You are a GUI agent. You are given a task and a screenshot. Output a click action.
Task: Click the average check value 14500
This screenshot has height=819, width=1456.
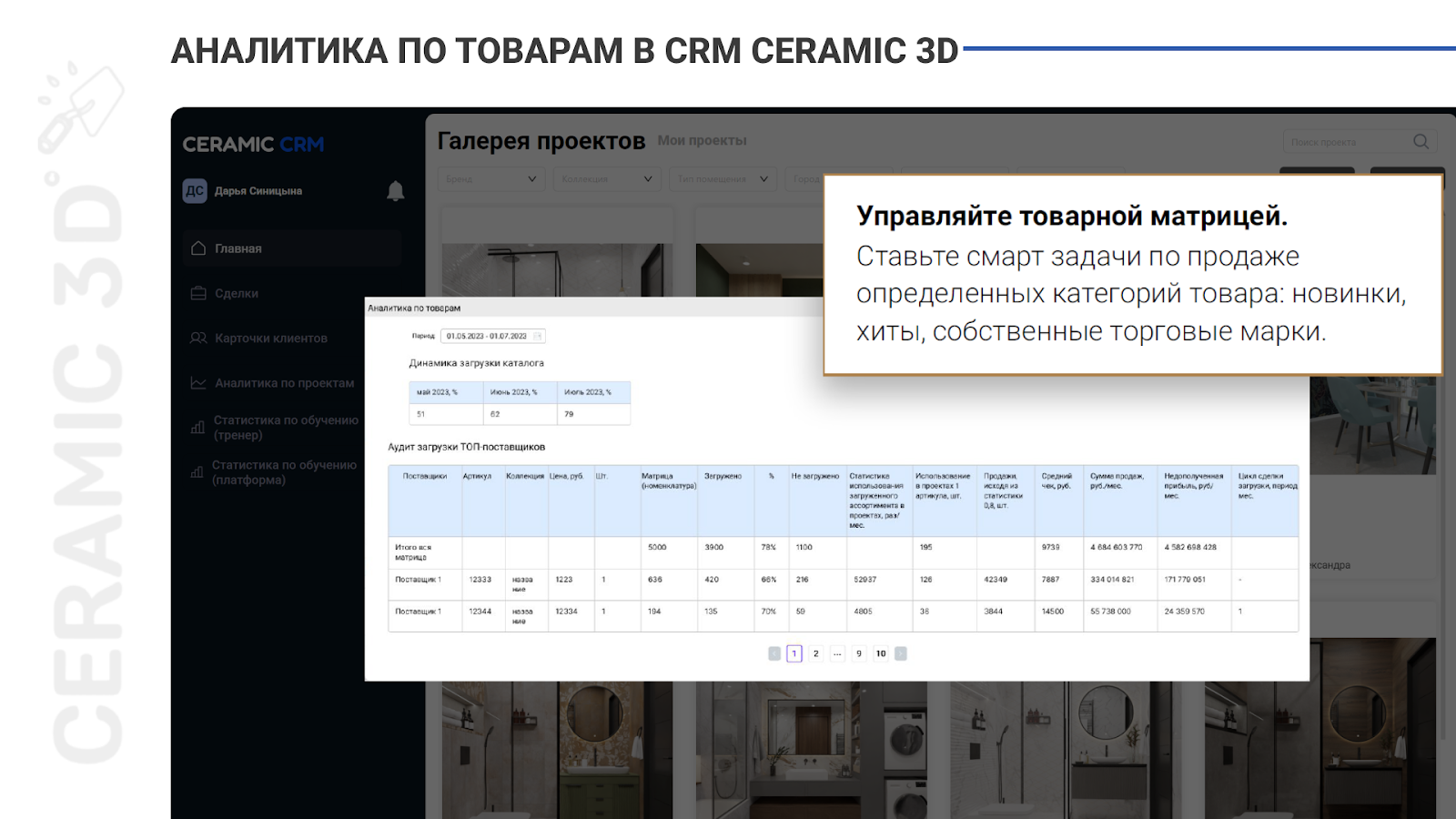click(x=1053, y=612)
